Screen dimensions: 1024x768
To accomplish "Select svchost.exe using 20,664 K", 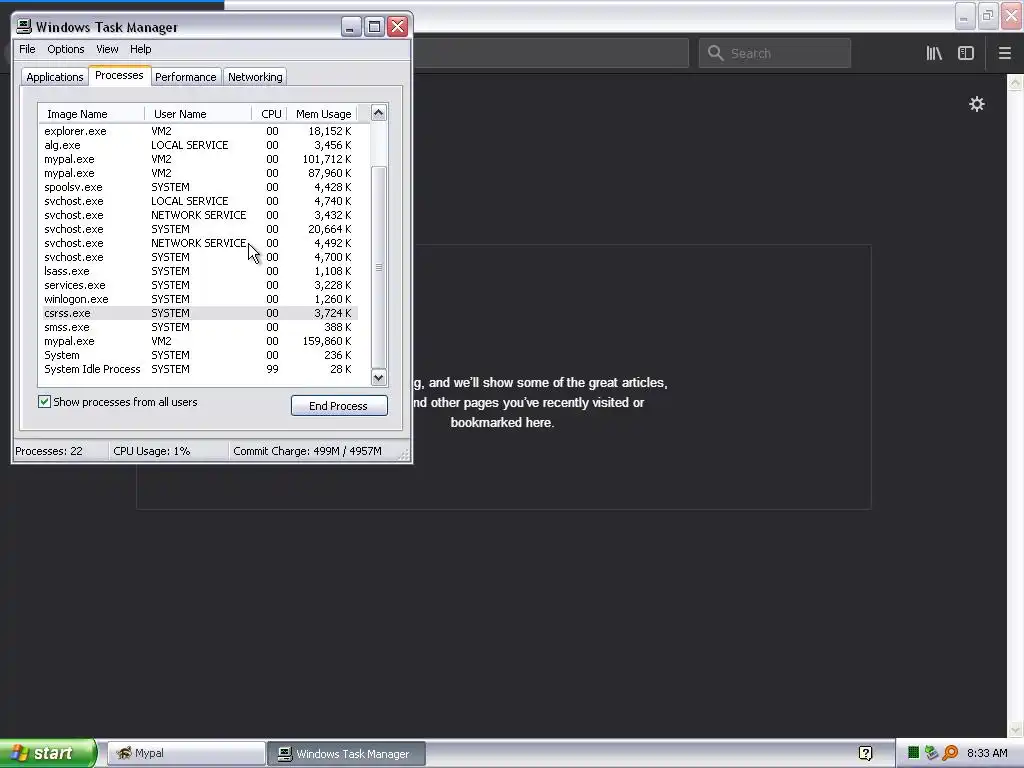I will [199, 229].
